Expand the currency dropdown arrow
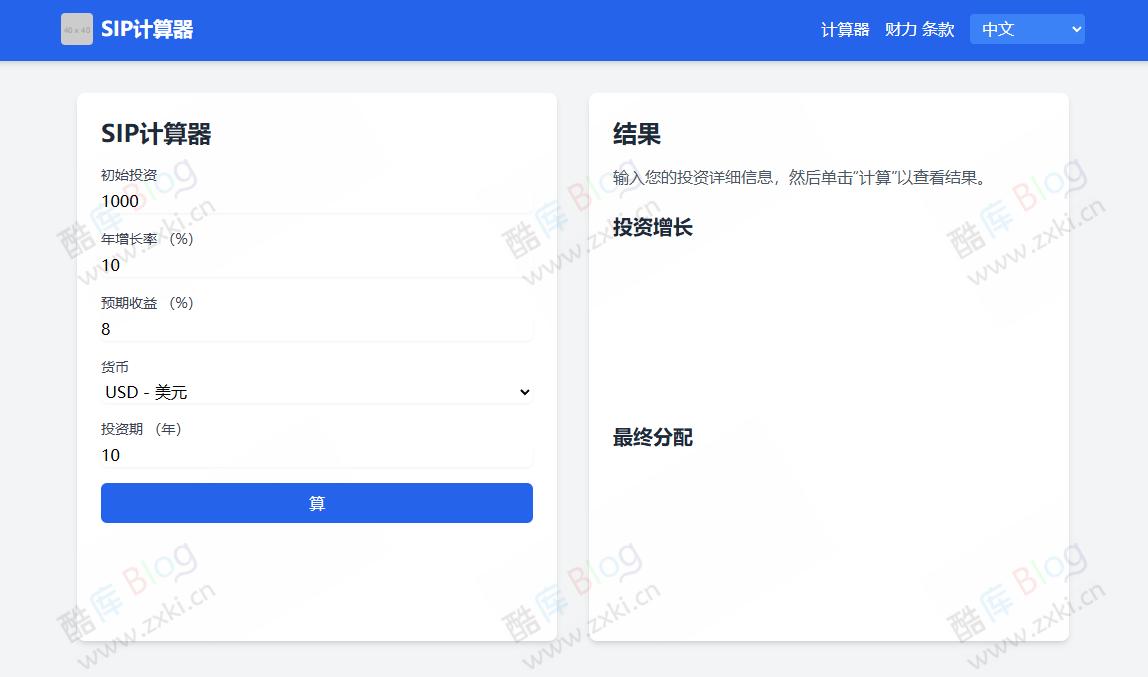1148x677 pixels. tap(524, 392)
